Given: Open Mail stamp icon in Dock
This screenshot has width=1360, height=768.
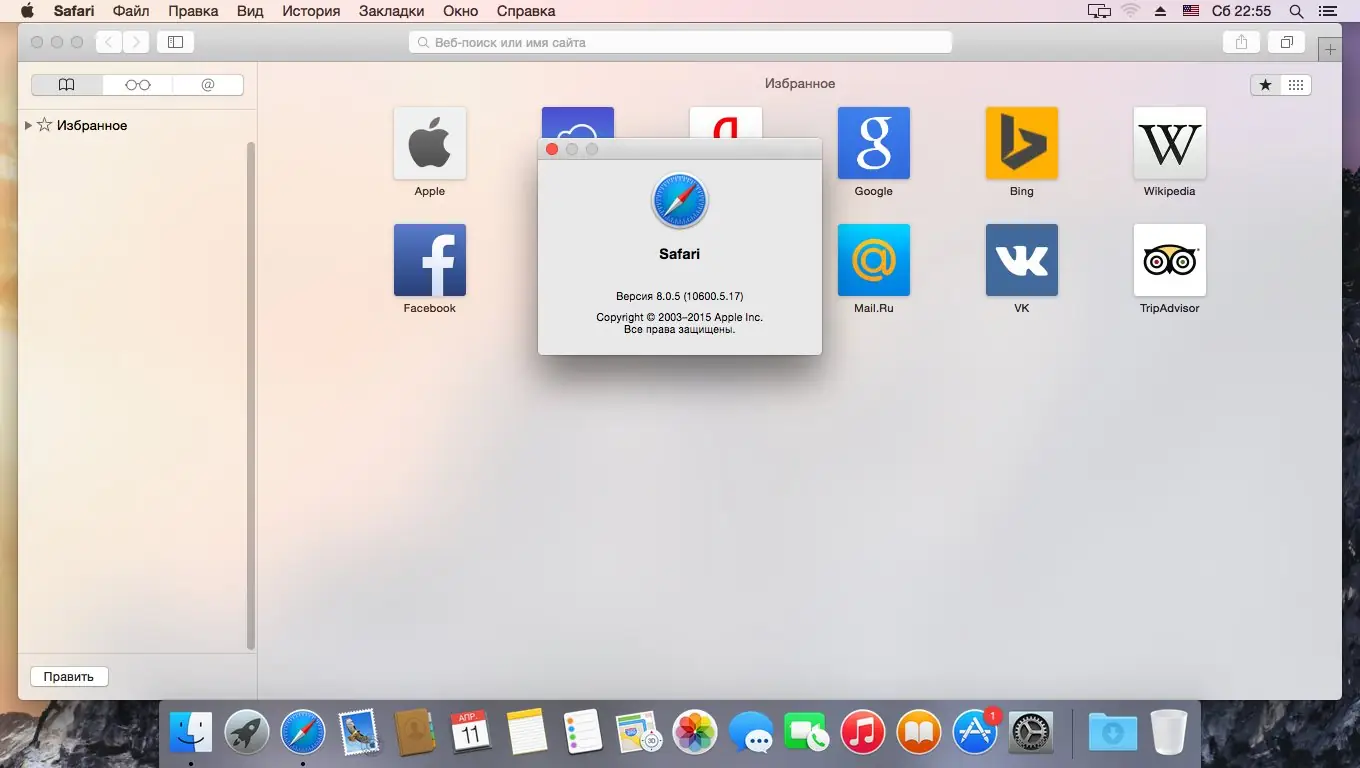Looking at the screenshot, I should tap(358, 733).
